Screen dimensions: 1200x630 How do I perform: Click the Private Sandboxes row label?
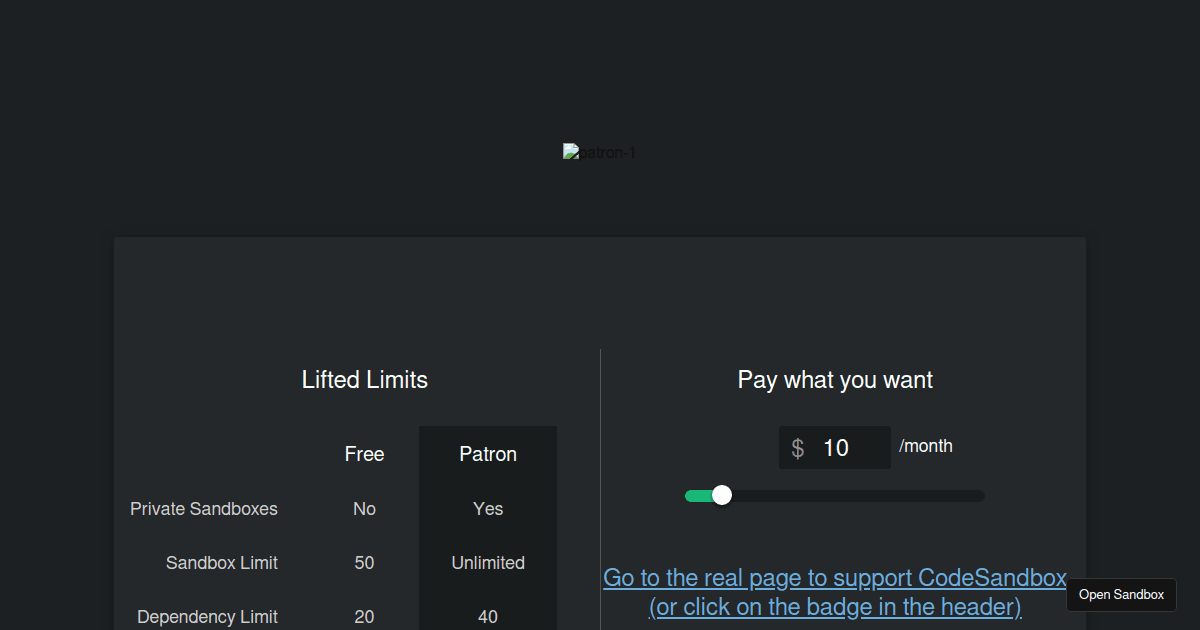click(204, 509)
